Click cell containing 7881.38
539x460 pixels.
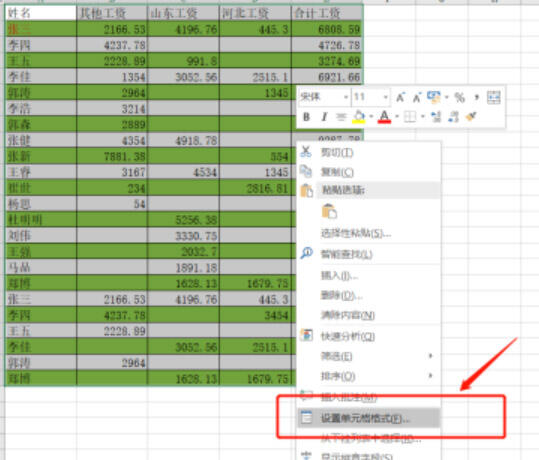click(112, 156)
